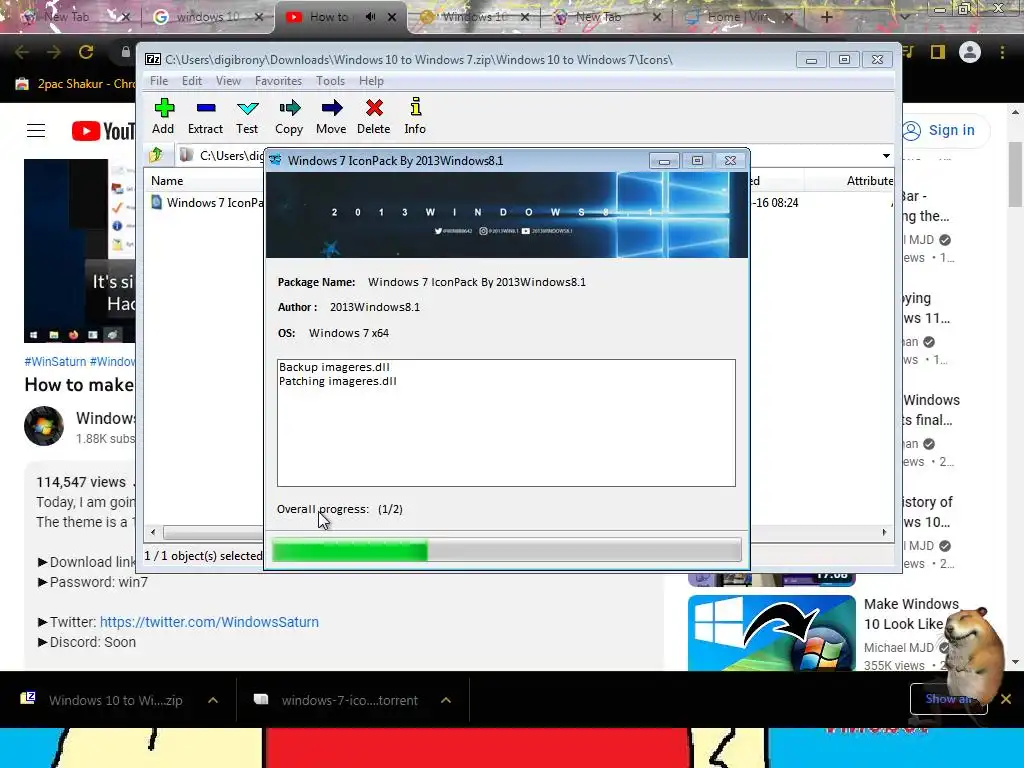Close the Chrome downloads bar

(x=1006, y=699)
